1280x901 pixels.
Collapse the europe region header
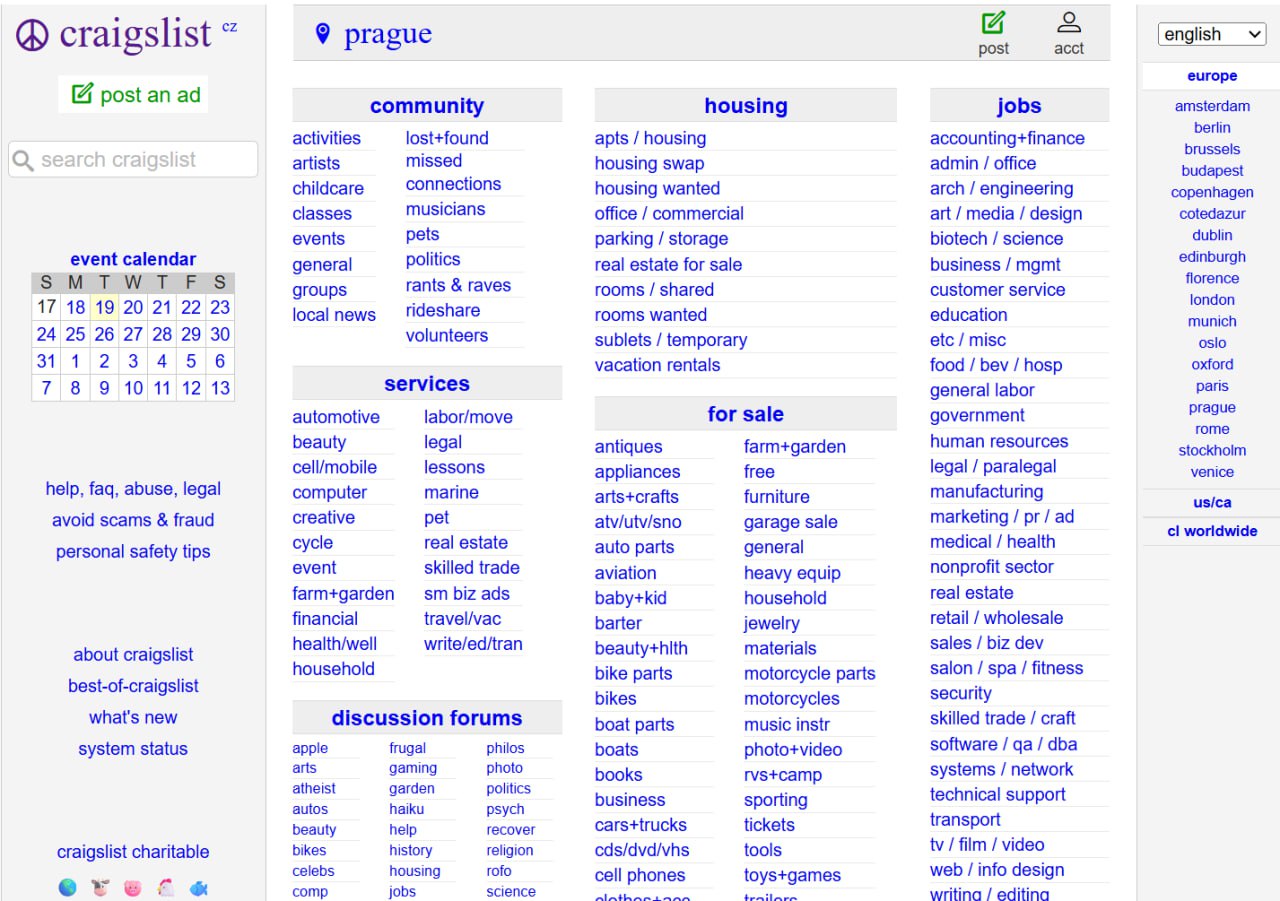[x=1212, y=76]
